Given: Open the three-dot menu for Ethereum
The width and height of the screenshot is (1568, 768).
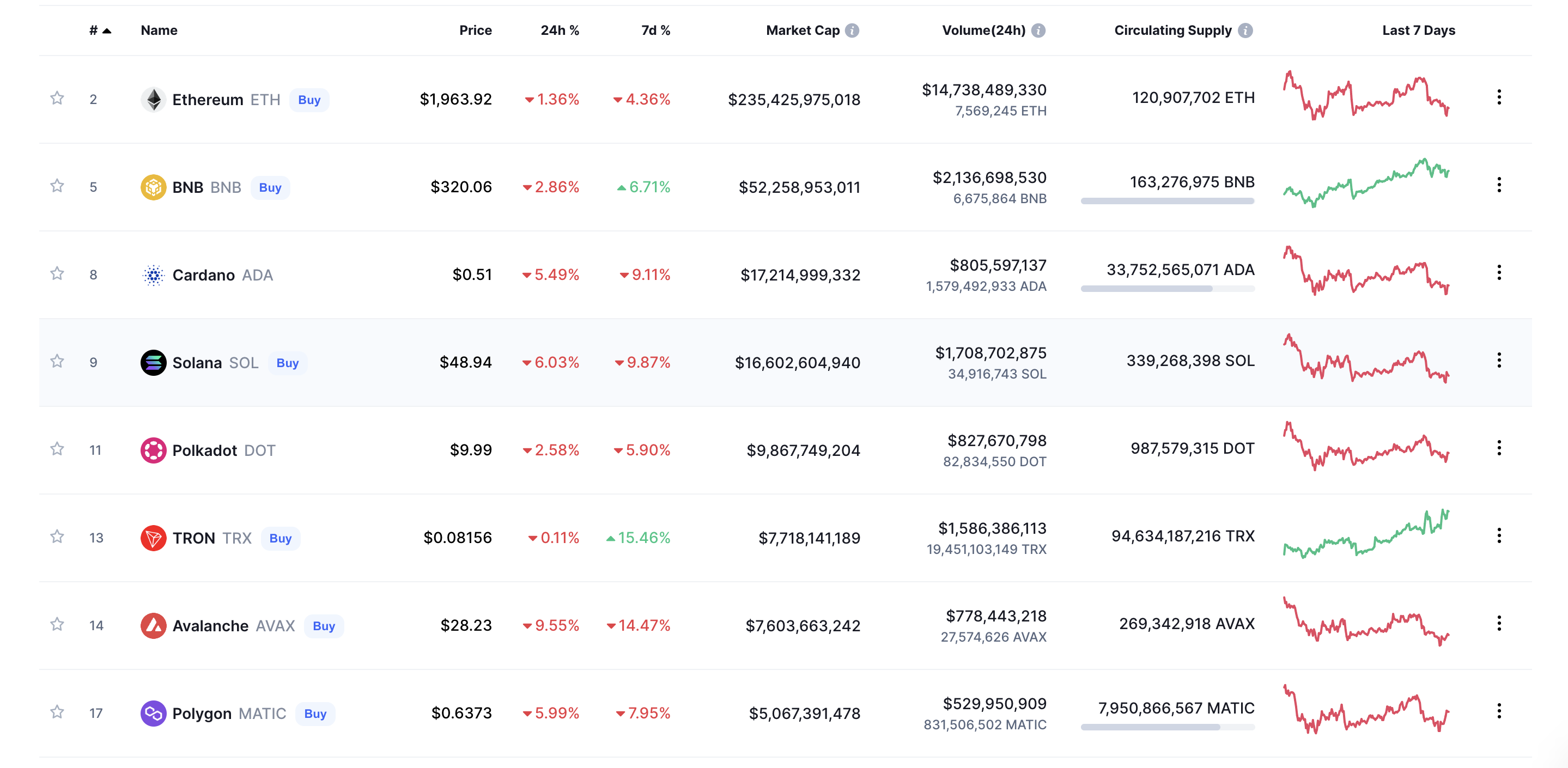Looking at the screenshot, I should point(1499,97).
